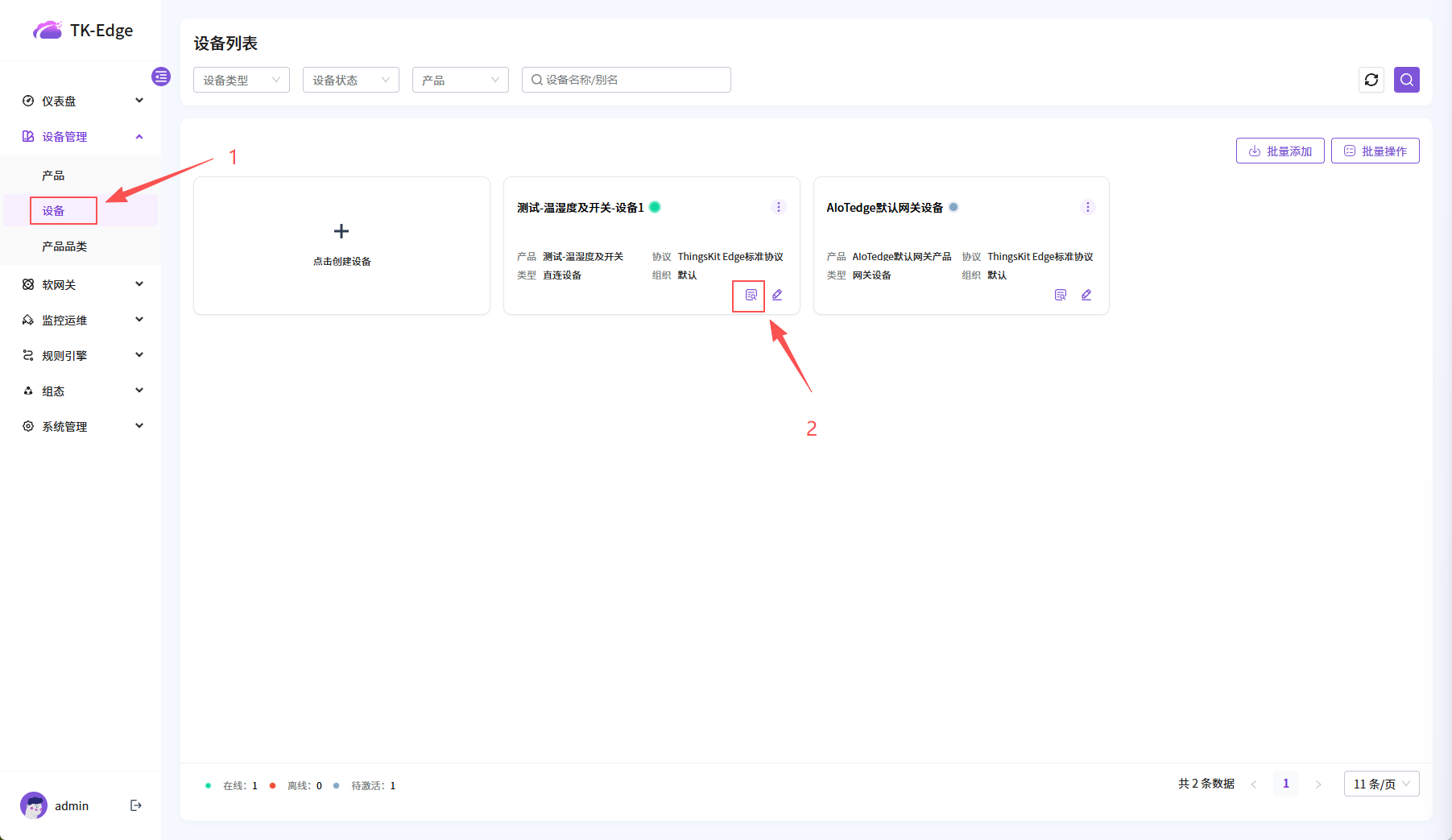This screenshot has height=840, width=1452.
Task: Click the logout icon next to admin
Action: 136,805
